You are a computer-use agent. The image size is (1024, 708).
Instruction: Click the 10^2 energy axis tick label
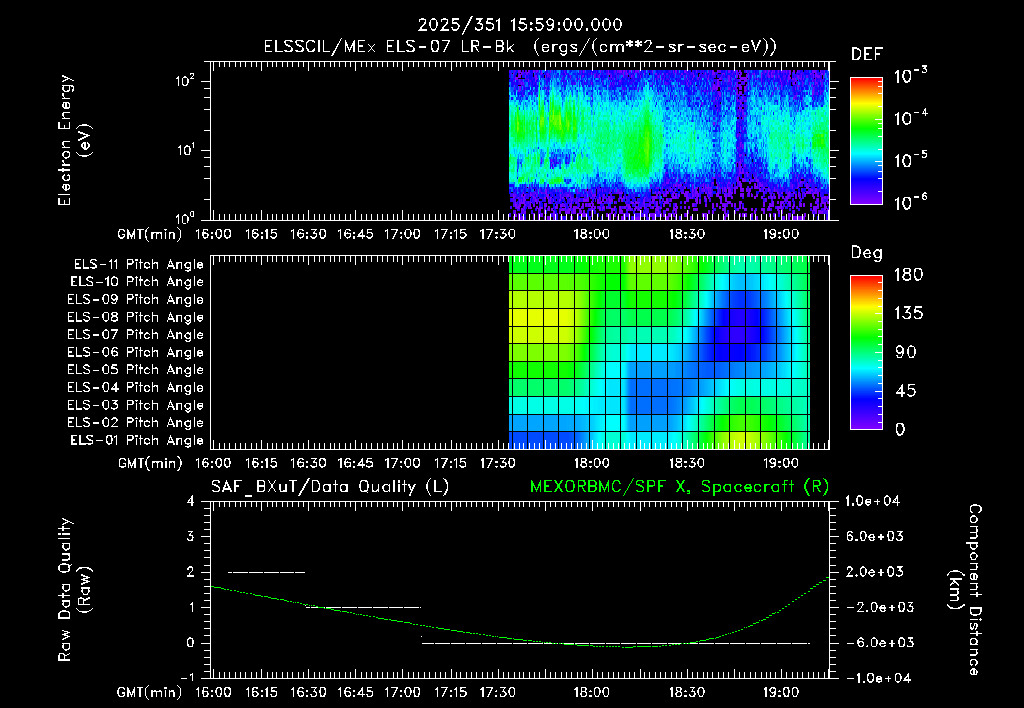coord(185,81)
